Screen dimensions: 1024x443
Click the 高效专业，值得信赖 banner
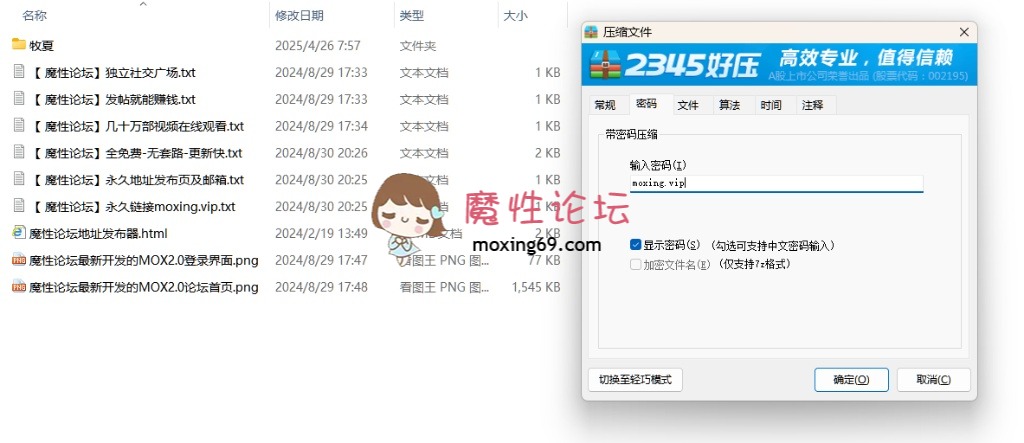click(866, 57)
